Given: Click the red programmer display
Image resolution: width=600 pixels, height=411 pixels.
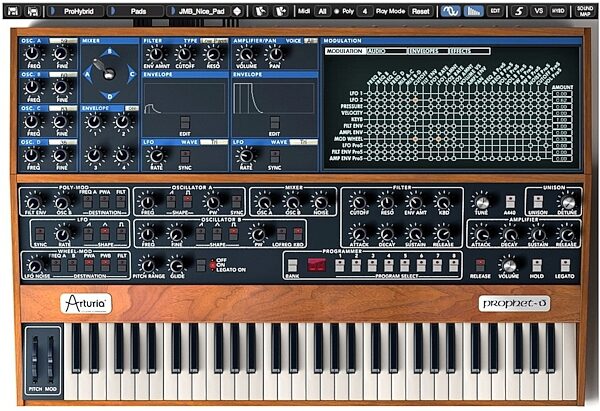Looking at the screenshot, I should 317,265.
